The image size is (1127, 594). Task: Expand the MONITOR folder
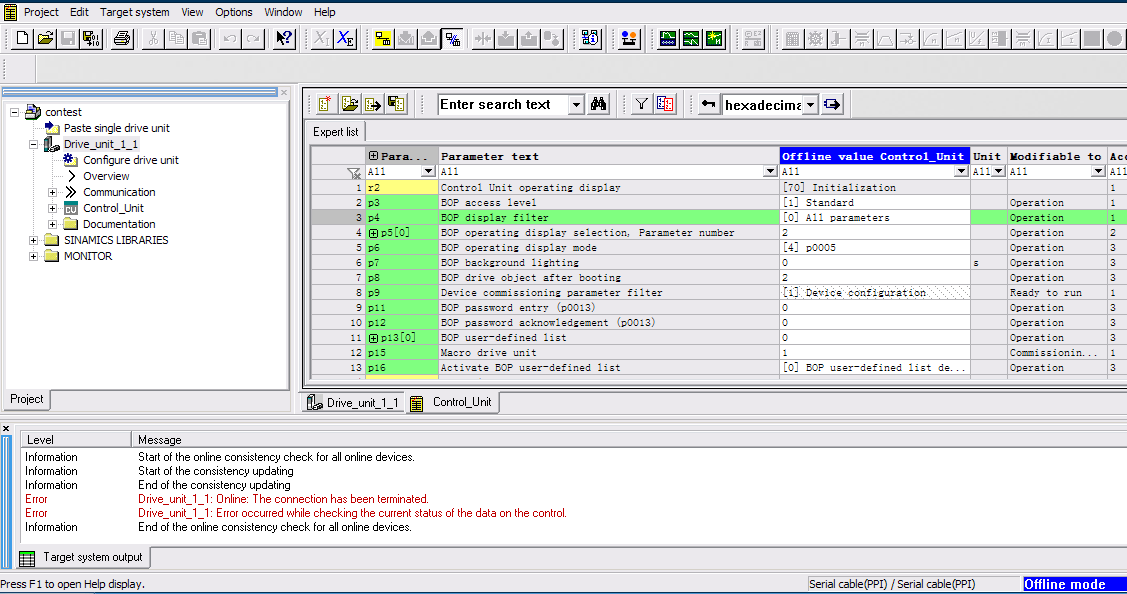pos(33,256)
